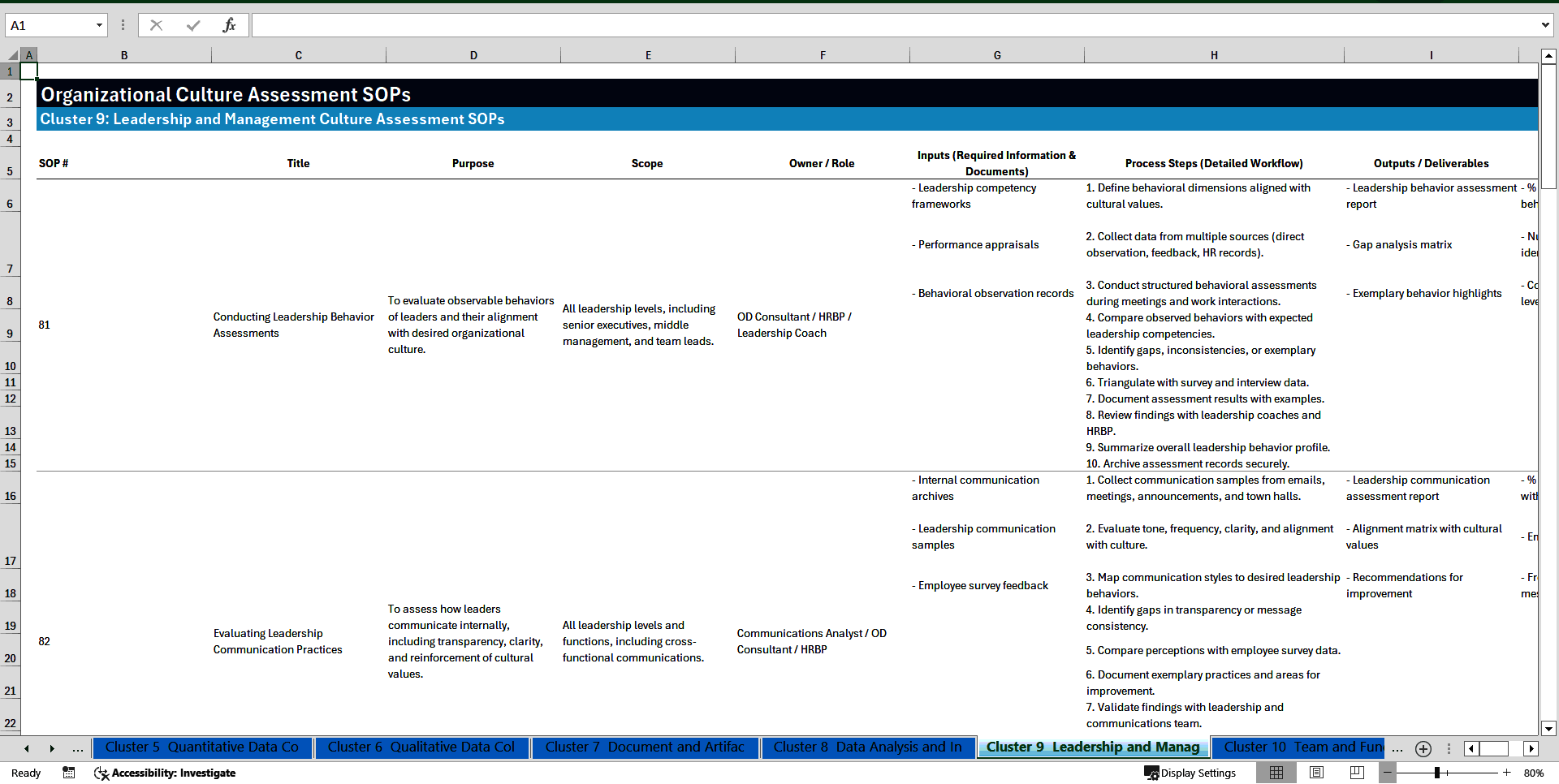Click the Cancel (X) formula bar icon
This screenshot has height=784, width=1559.
tap(156, 24)
